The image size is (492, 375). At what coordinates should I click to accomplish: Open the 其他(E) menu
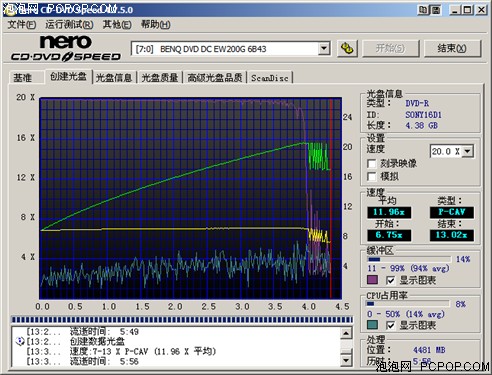tap(117, 24)
